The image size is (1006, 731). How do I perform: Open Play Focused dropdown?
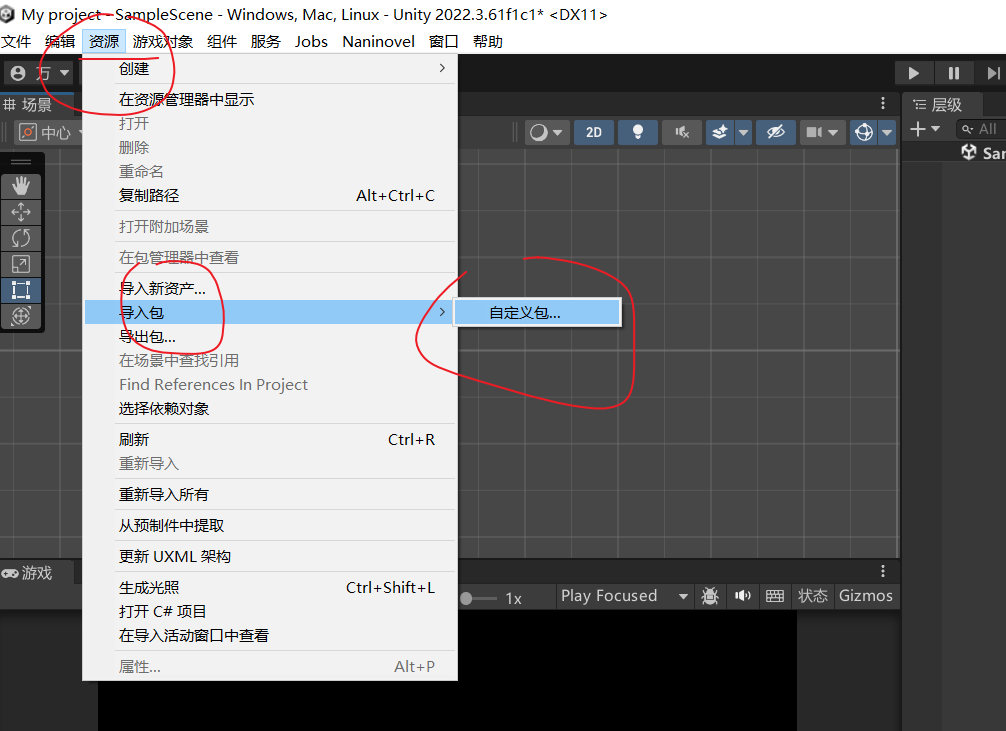point(624,596)
